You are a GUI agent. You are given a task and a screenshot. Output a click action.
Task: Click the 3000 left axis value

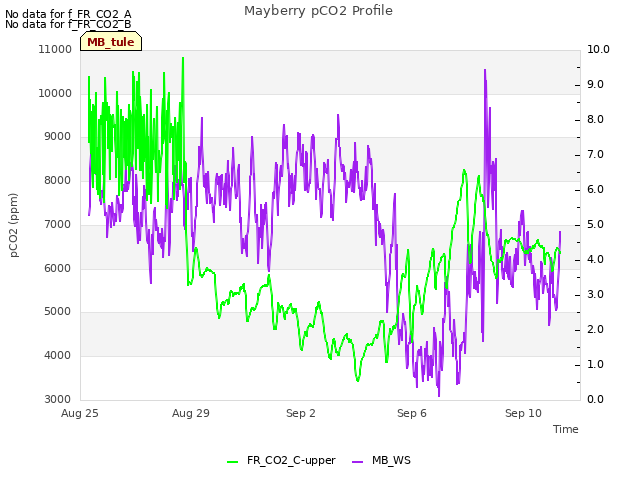tap(58, 400)
